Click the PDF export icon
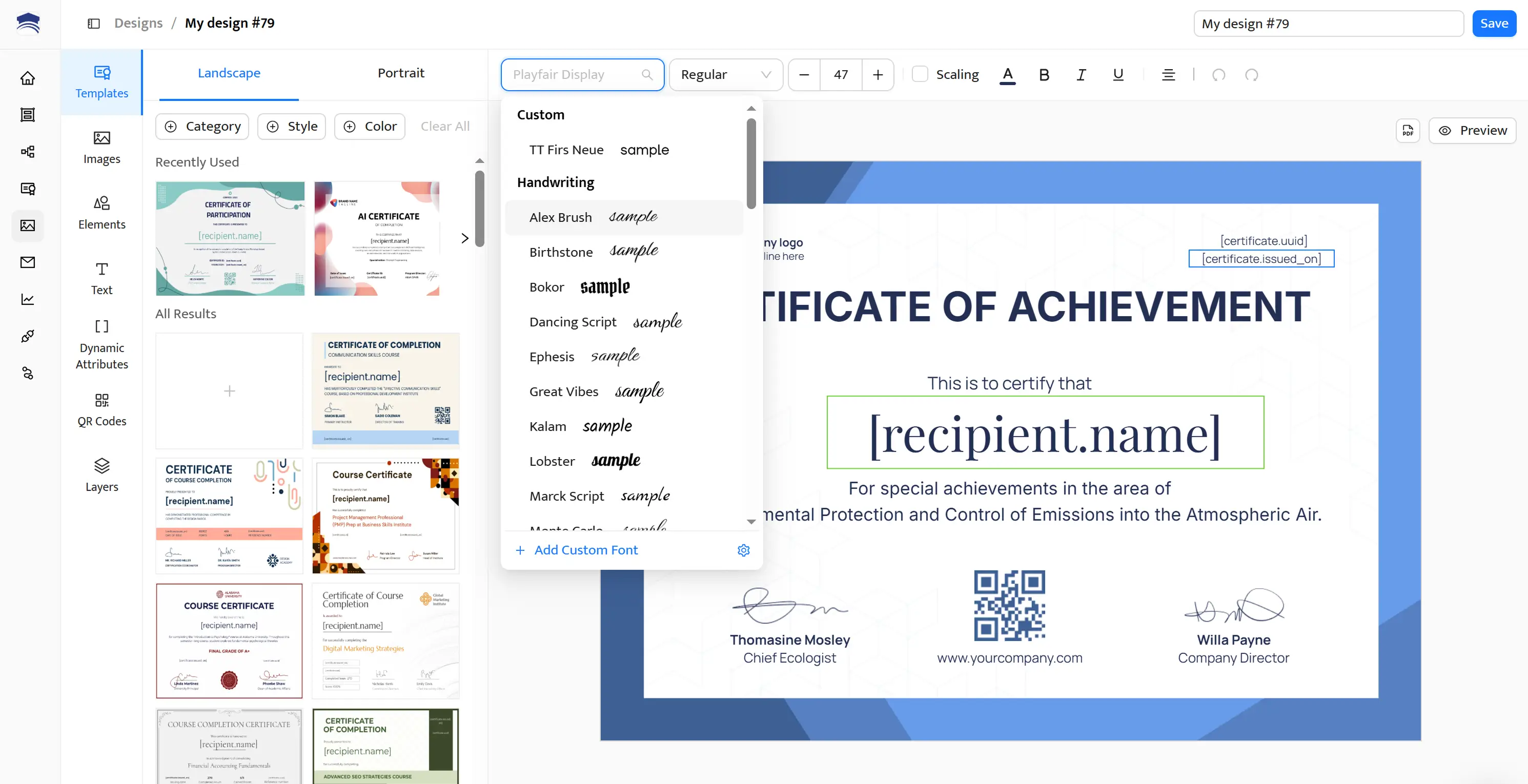The height and width of the screenshot is (784, 1528). coord(1408,131)
